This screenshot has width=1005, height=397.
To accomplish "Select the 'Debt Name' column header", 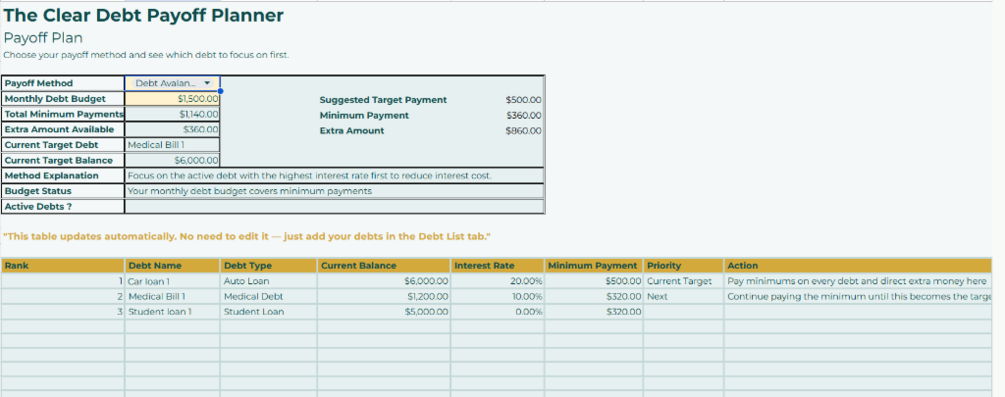I will [172, 266].
